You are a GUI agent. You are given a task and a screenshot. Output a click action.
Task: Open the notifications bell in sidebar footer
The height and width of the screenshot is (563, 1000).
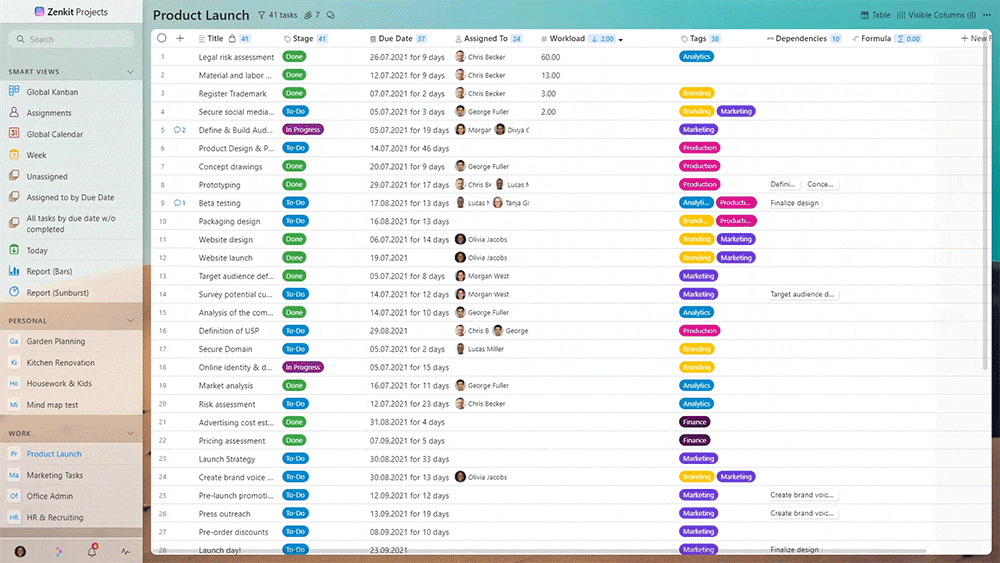pos(91,551)
